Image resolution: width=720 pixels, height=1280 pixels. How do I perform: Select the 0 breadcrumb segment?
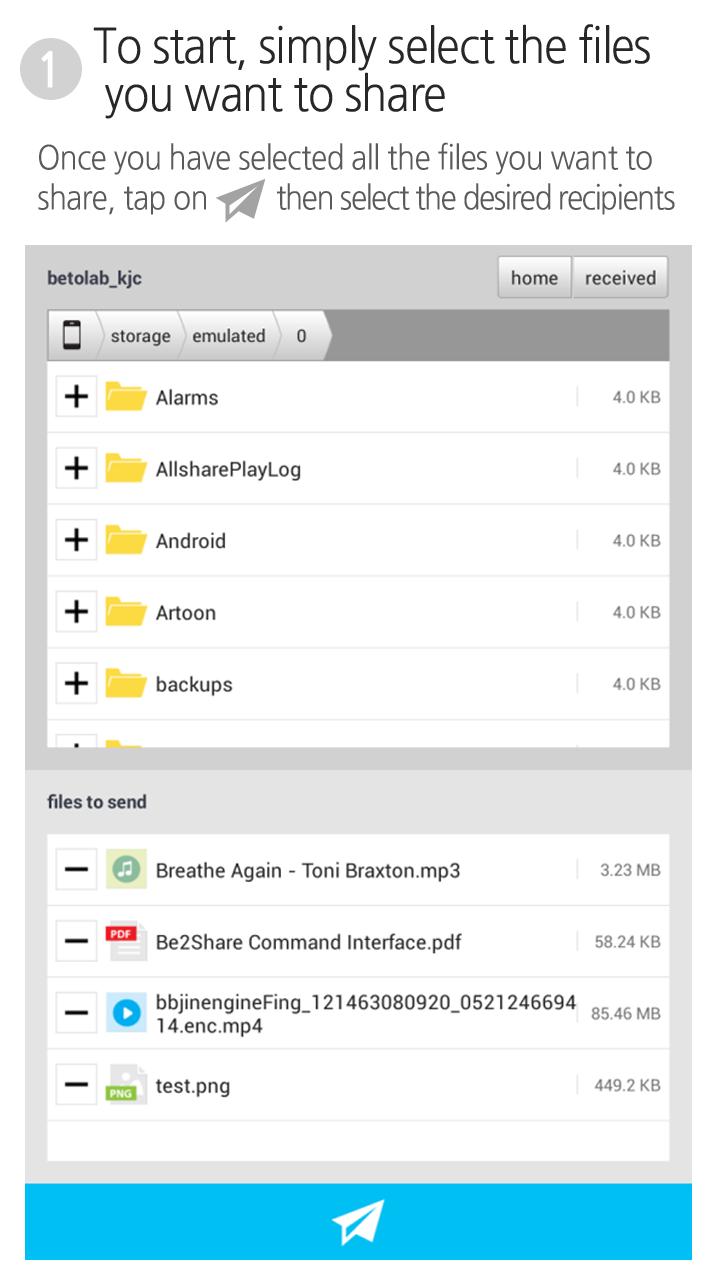[x=301, y=336]
